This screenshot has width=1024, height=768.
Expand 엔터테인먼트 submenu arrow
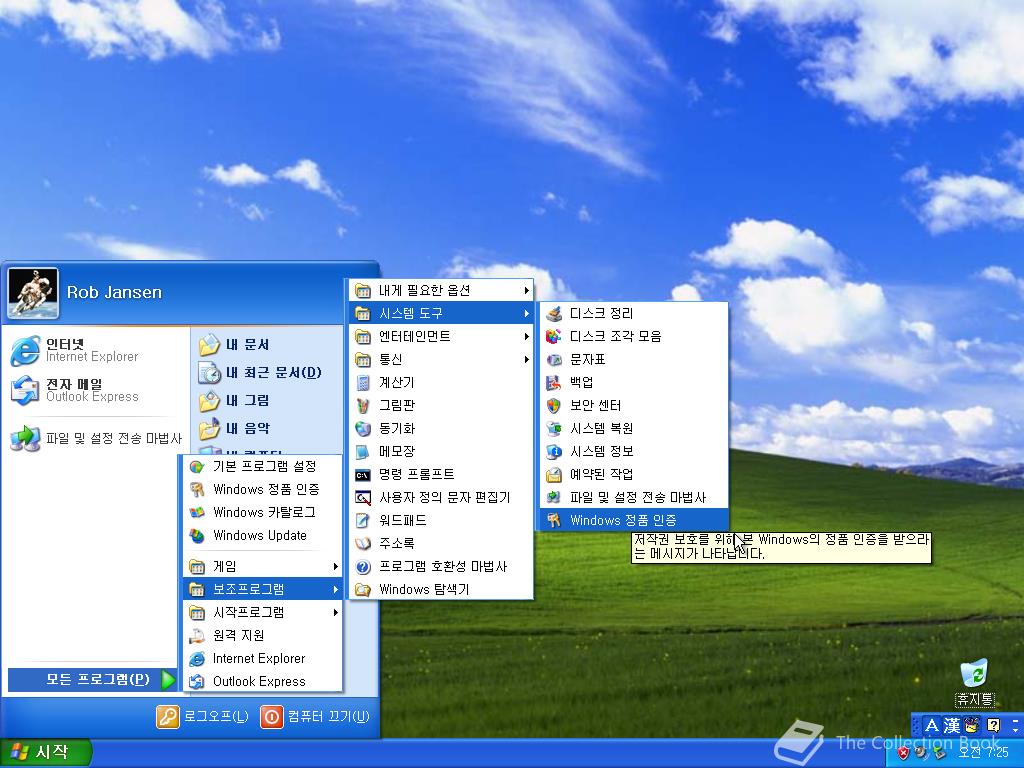point(526,336)
